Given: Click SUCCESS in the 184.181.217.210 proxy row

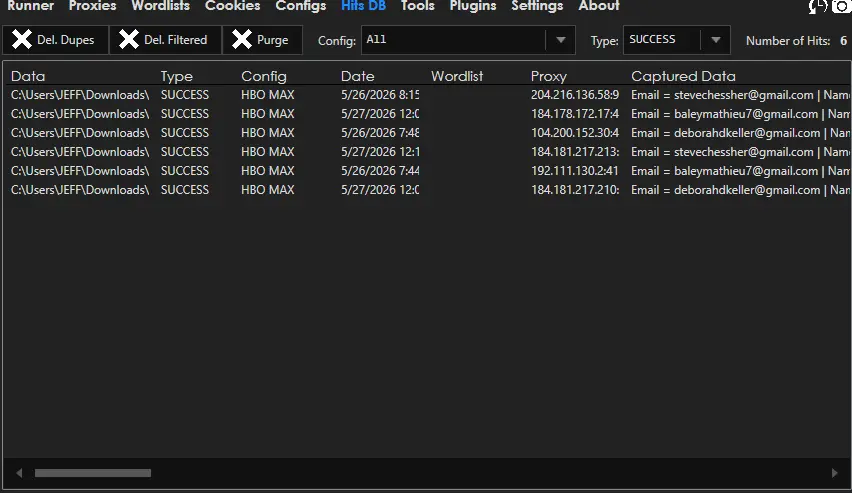Looking at the screenshot, I should click(x=185, y=190).
